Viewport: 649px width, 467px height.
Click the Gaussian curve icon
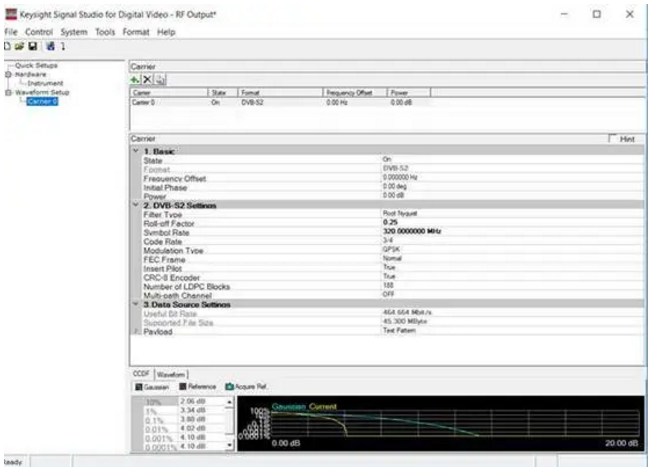coord(139,387)
